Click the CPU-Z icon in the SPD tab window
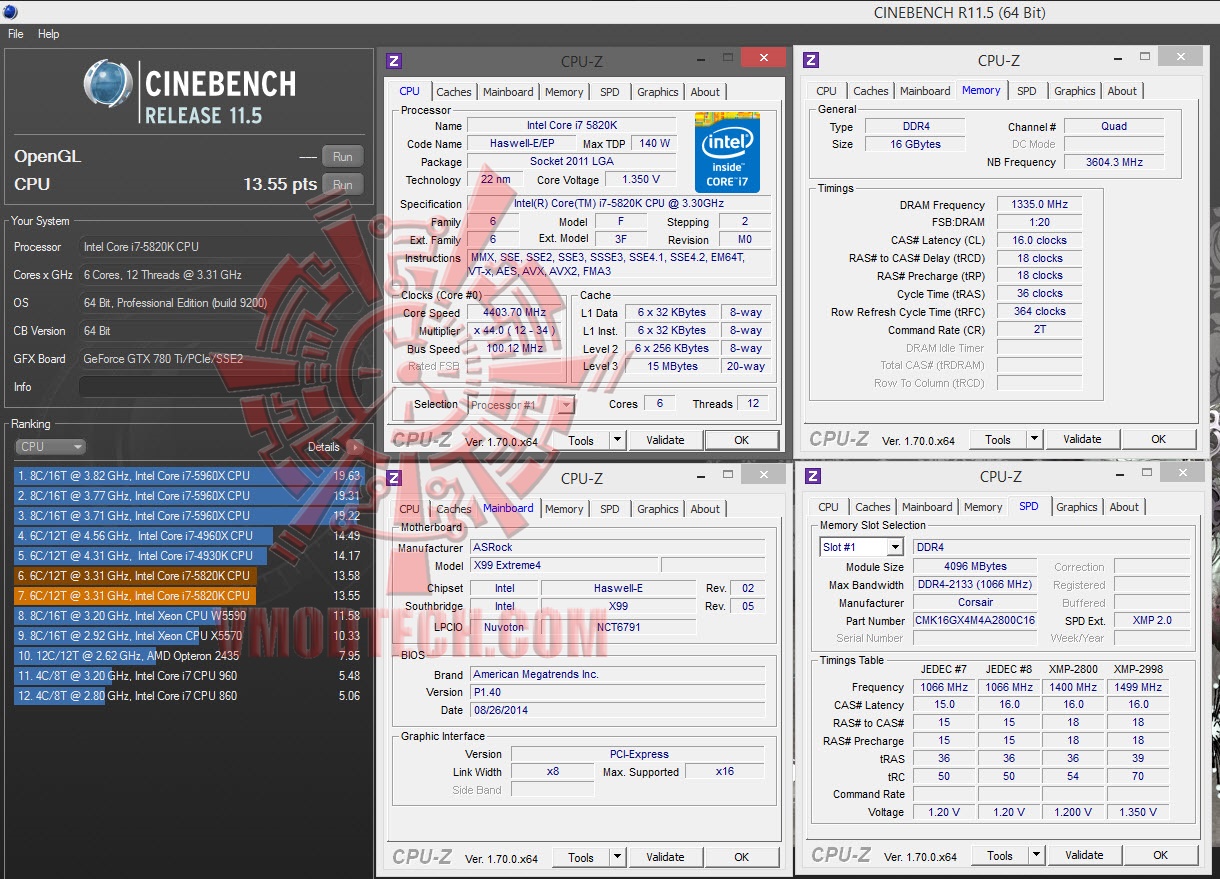The image size is (1220, 879). [812, 476]
